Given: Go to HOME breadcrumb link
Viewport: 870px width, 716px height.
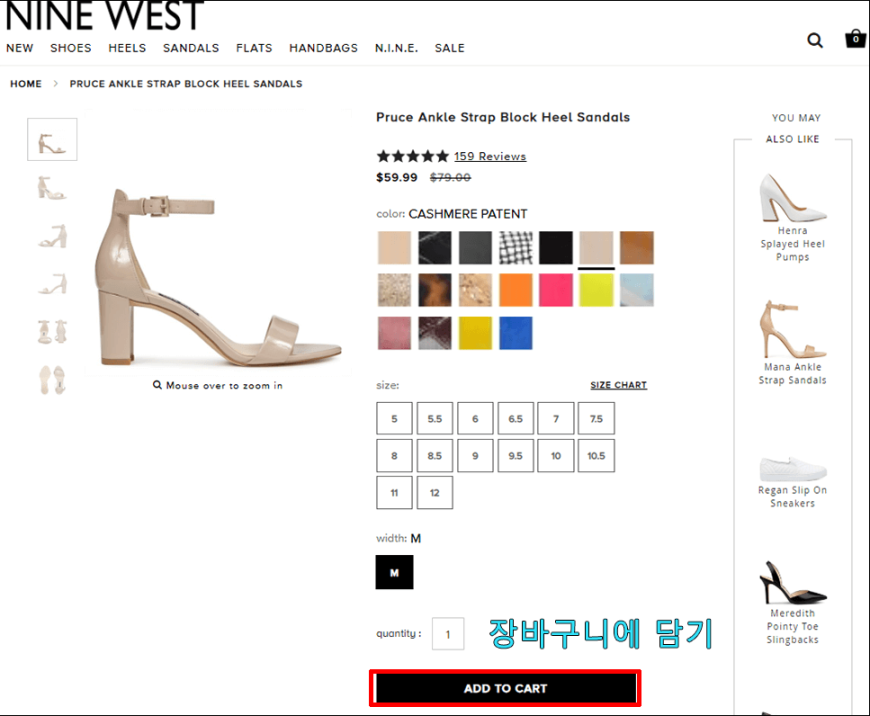Looking at the screenshot, I should point(26,84).
